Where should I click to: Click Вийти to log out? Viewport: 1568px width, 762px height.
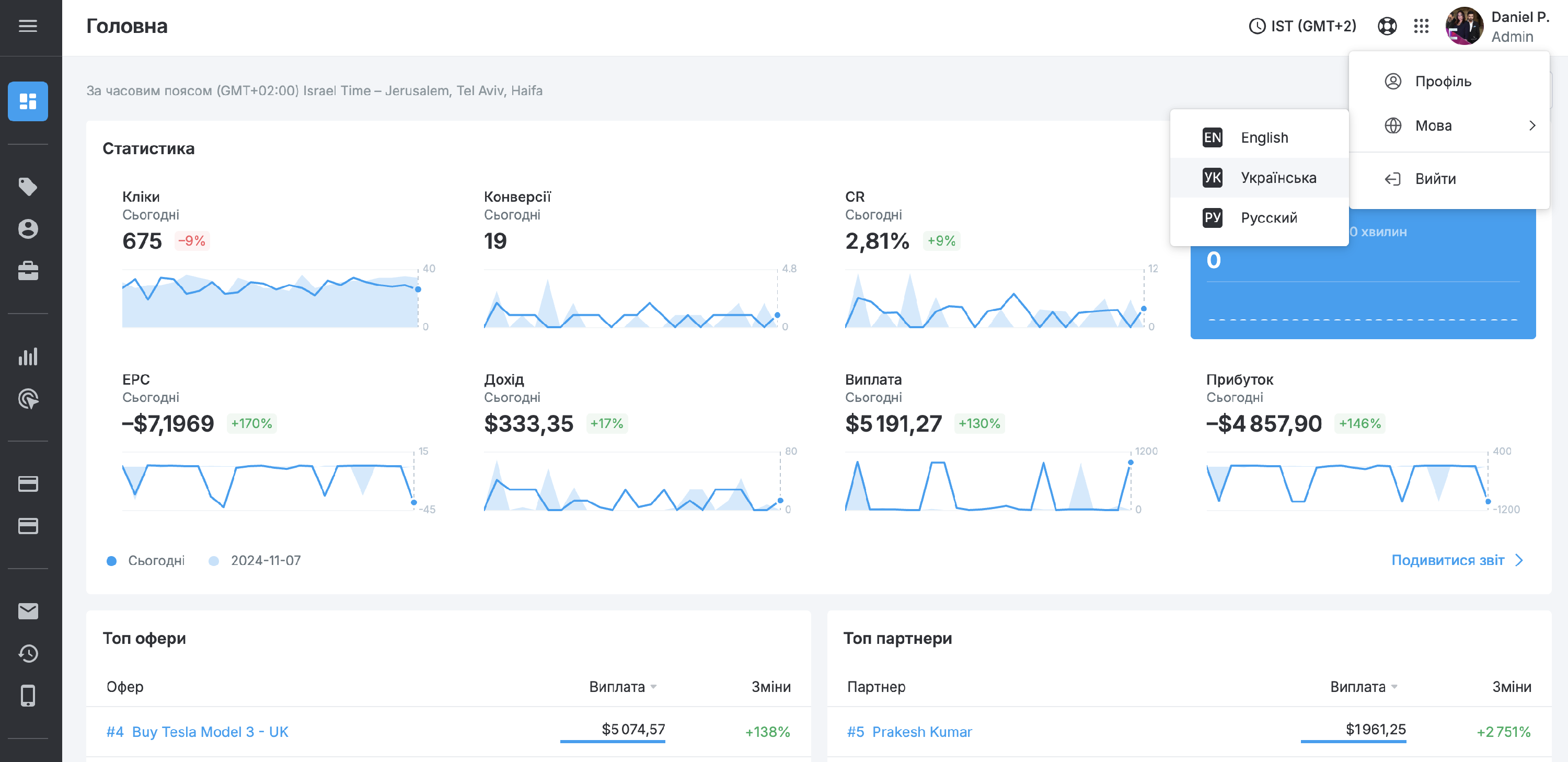click(1435, 179)
